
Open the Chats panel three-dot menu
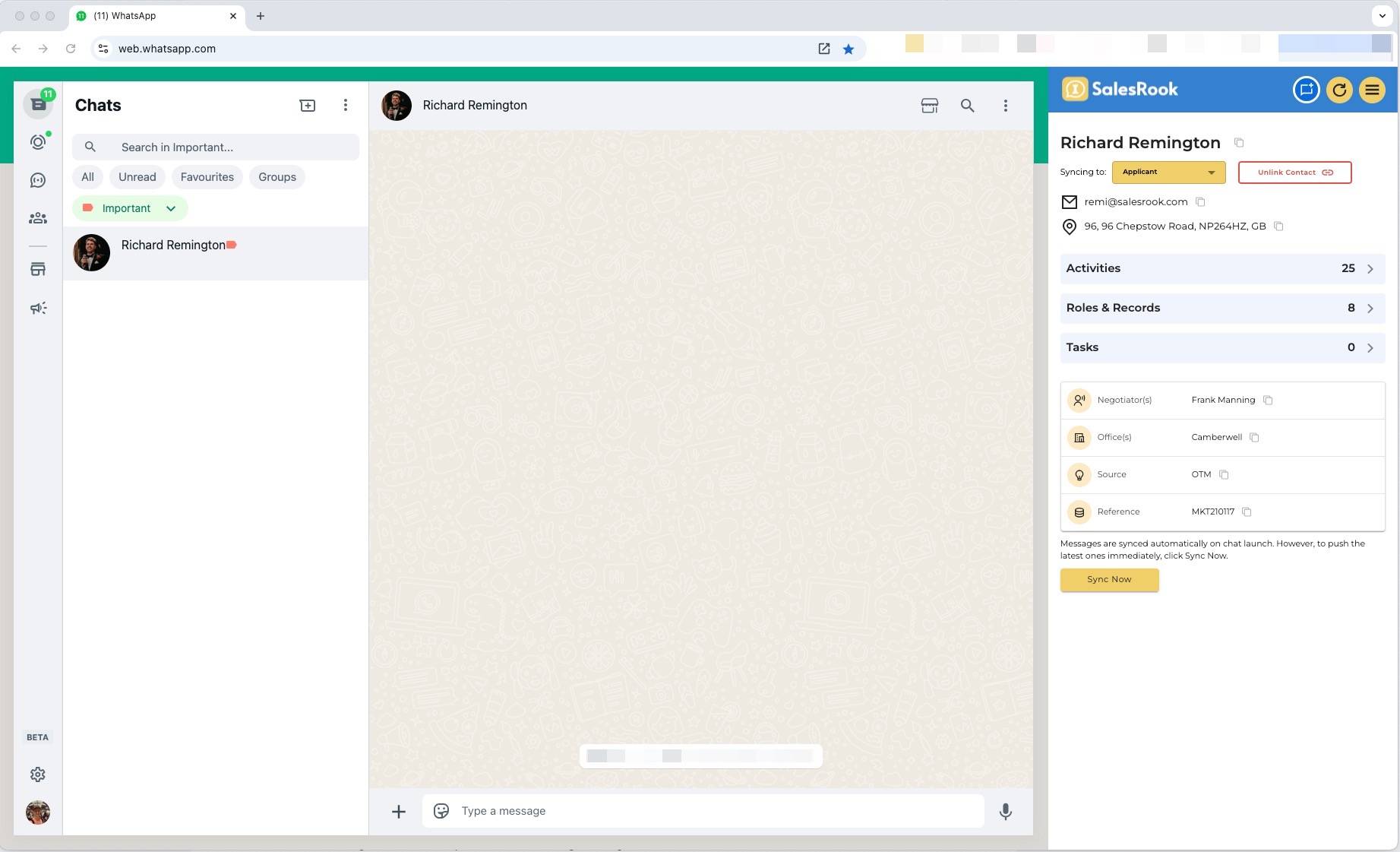point(346,106)
